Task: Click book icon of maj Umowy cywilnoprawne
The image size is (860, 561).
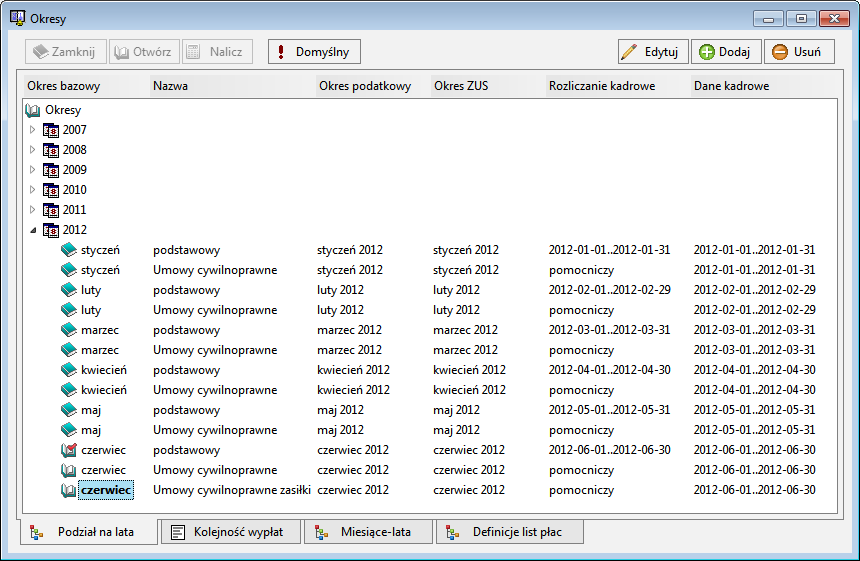Action: pyautogui.click(x=69, y=430)
